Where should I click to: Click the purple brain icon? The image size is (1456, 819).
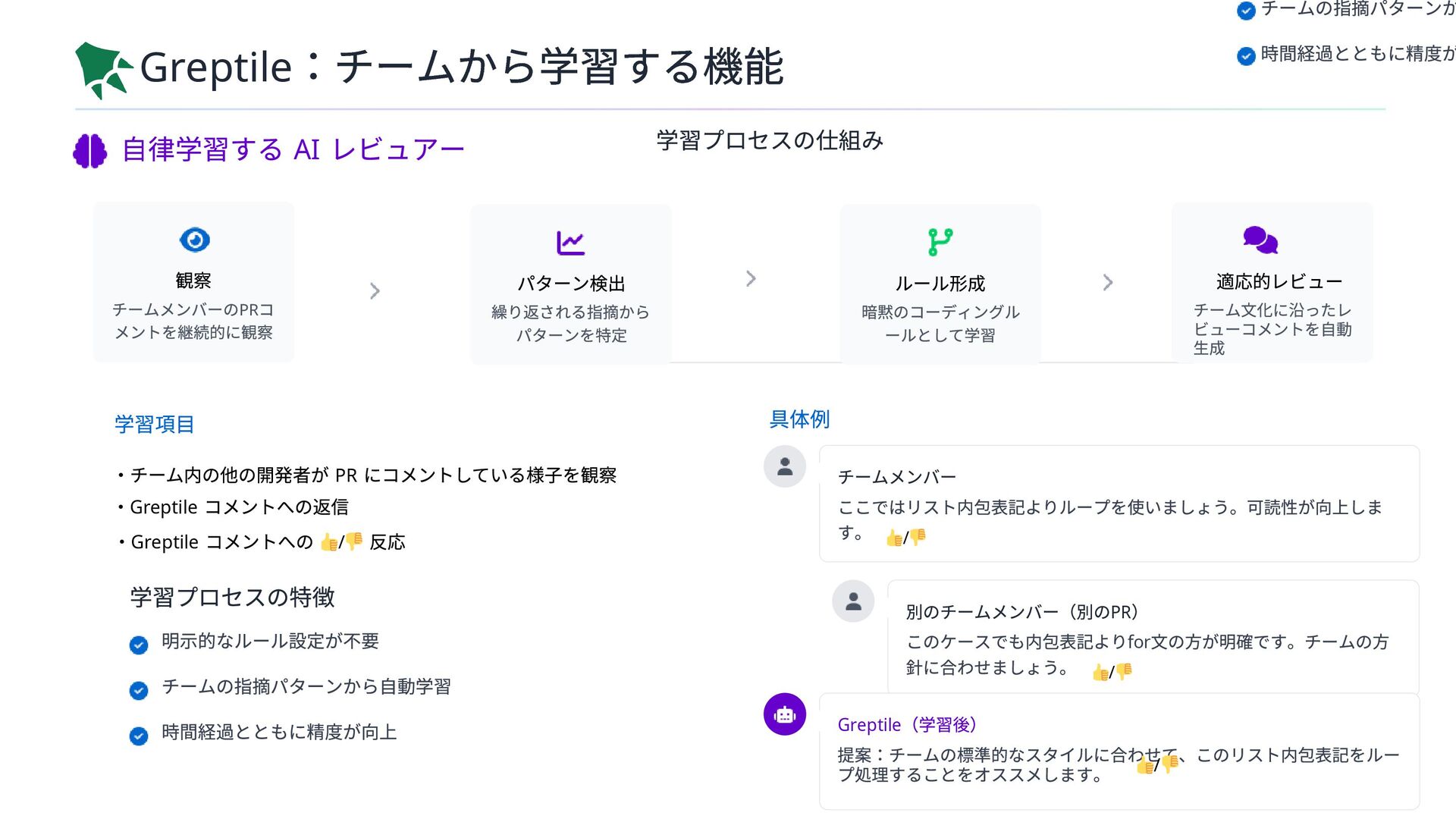click(90, 151)
